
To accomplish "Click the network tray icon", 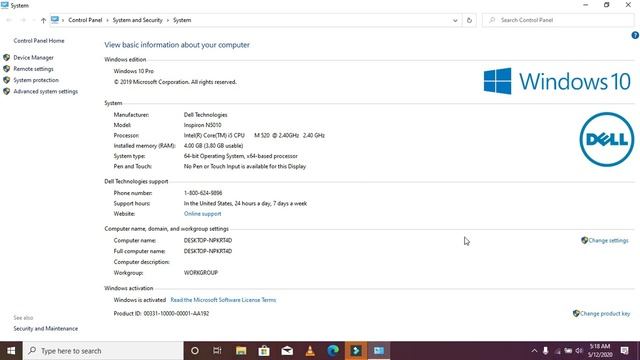I will point(557,351).
